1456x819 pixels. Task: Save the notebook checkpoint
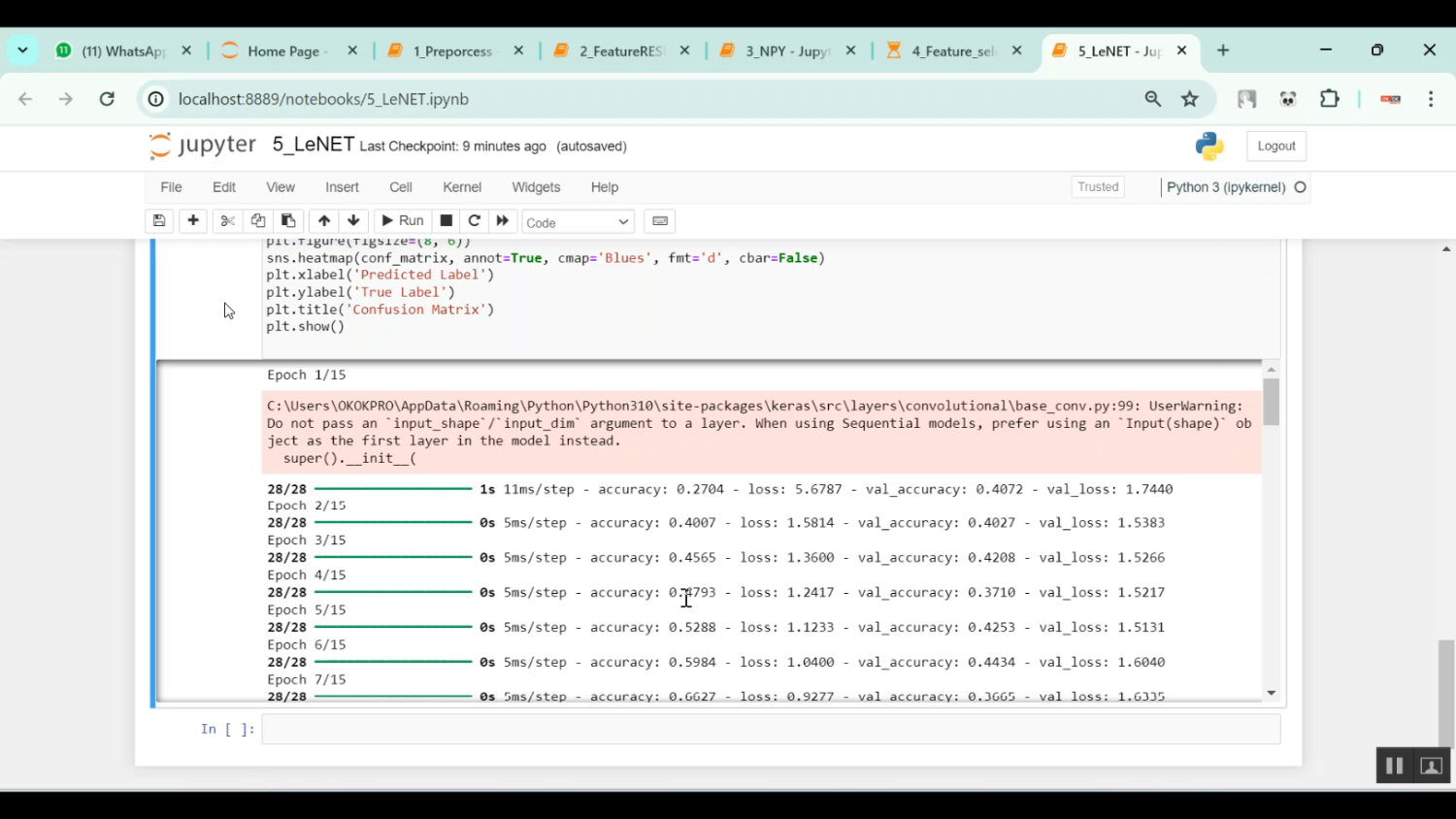point(158,220)
